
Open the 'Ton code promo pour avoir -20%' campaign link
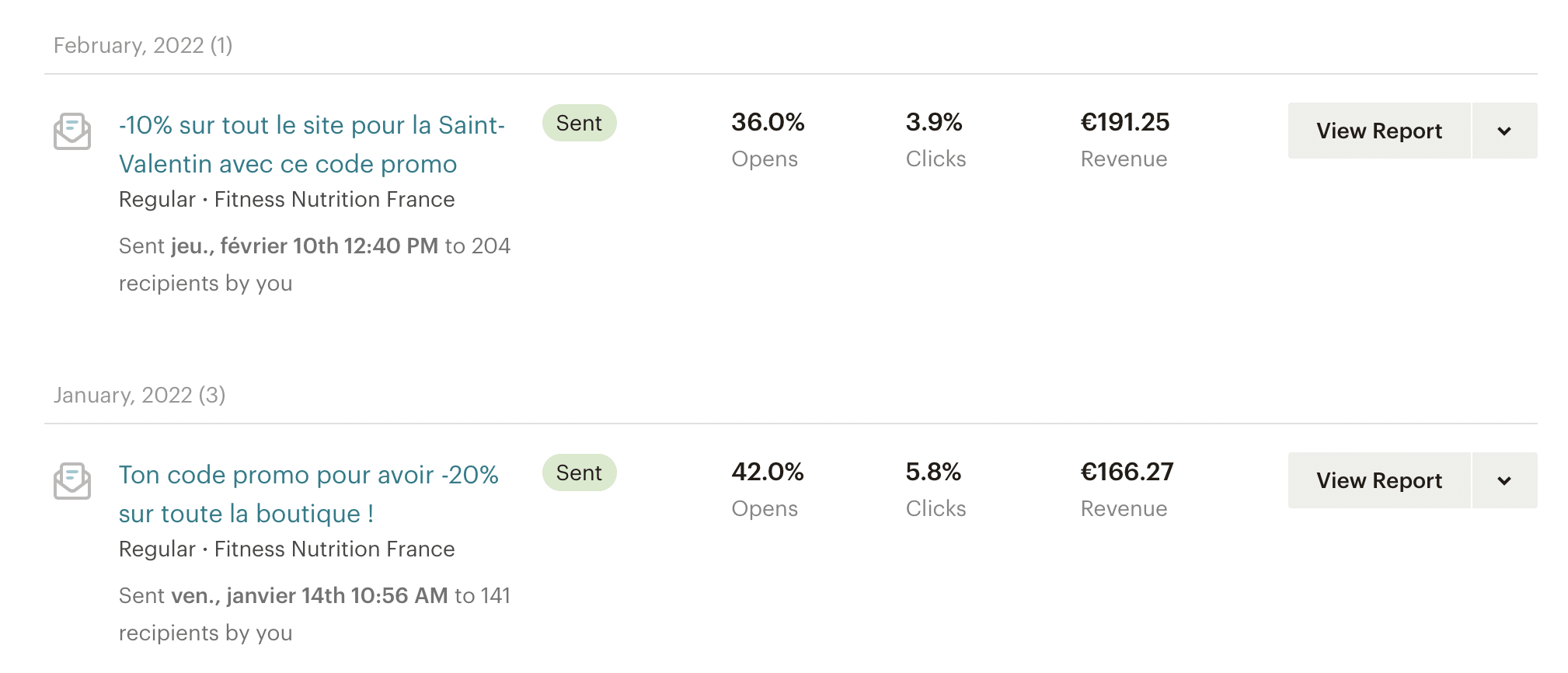(x=308, y=494)
